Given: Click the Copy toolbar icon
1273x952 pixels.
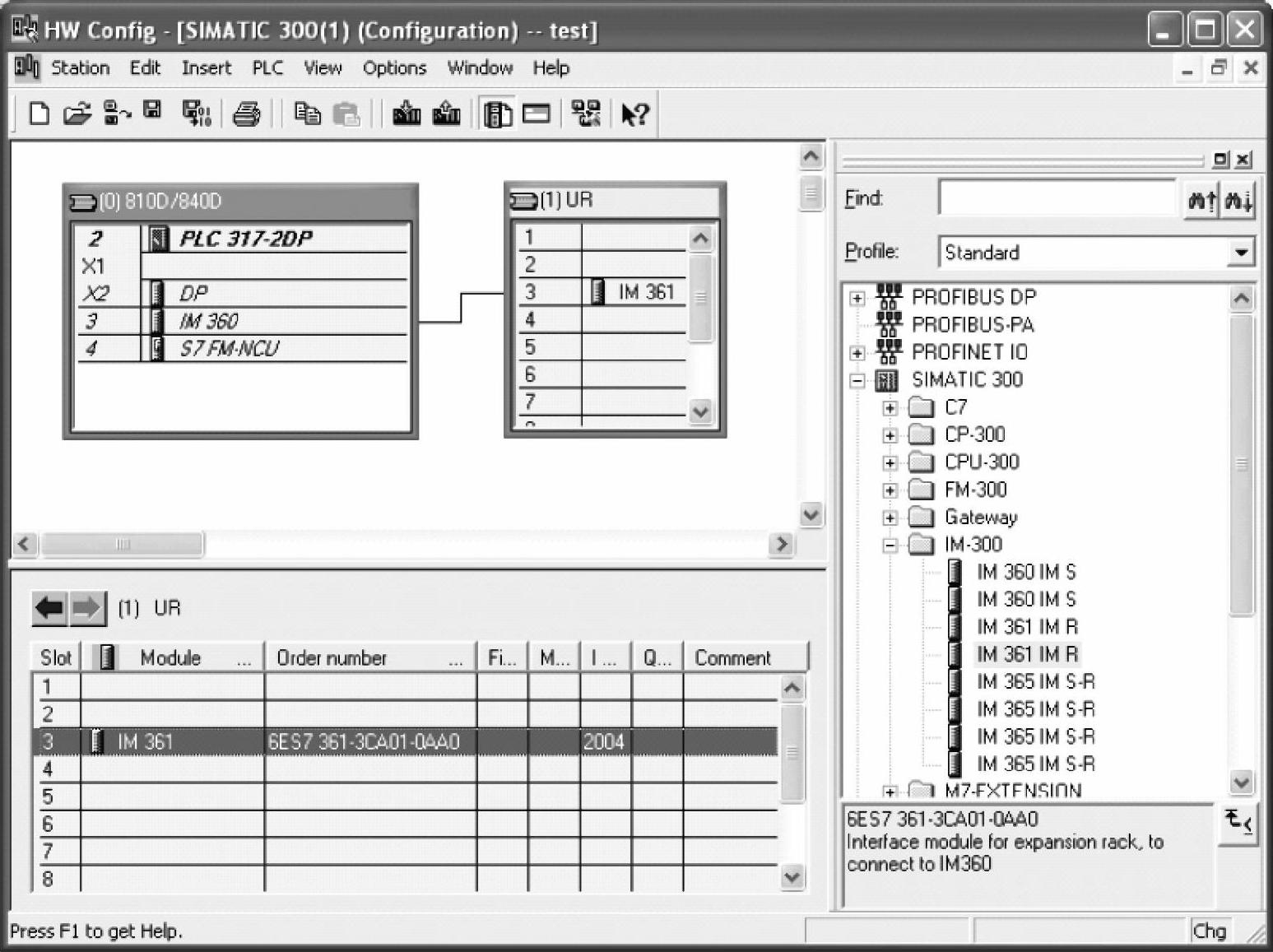Looking at the screenshot, I should 307,113.
